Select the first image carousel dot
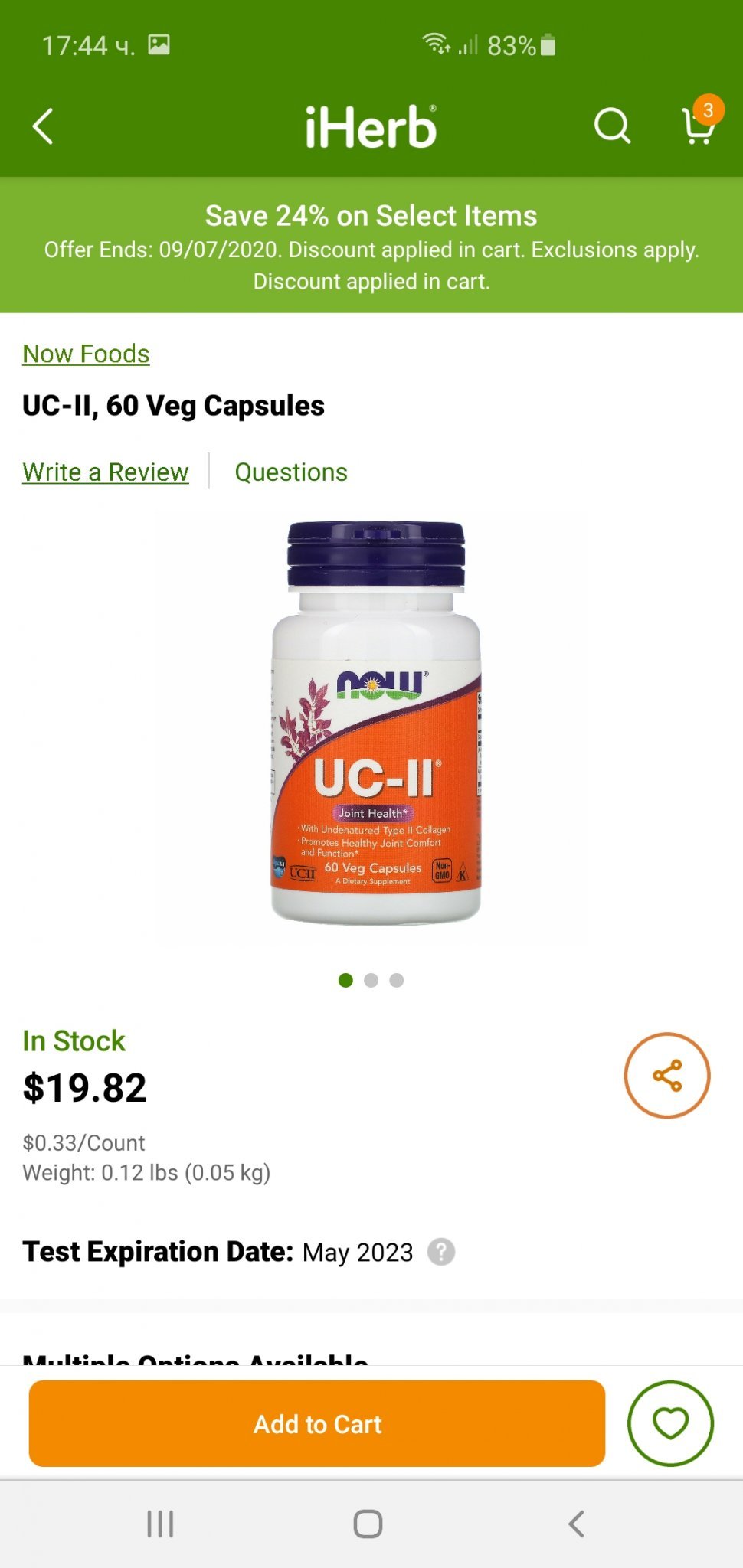This screenshot has height=1568, width=743. click(x=345, y=980)
